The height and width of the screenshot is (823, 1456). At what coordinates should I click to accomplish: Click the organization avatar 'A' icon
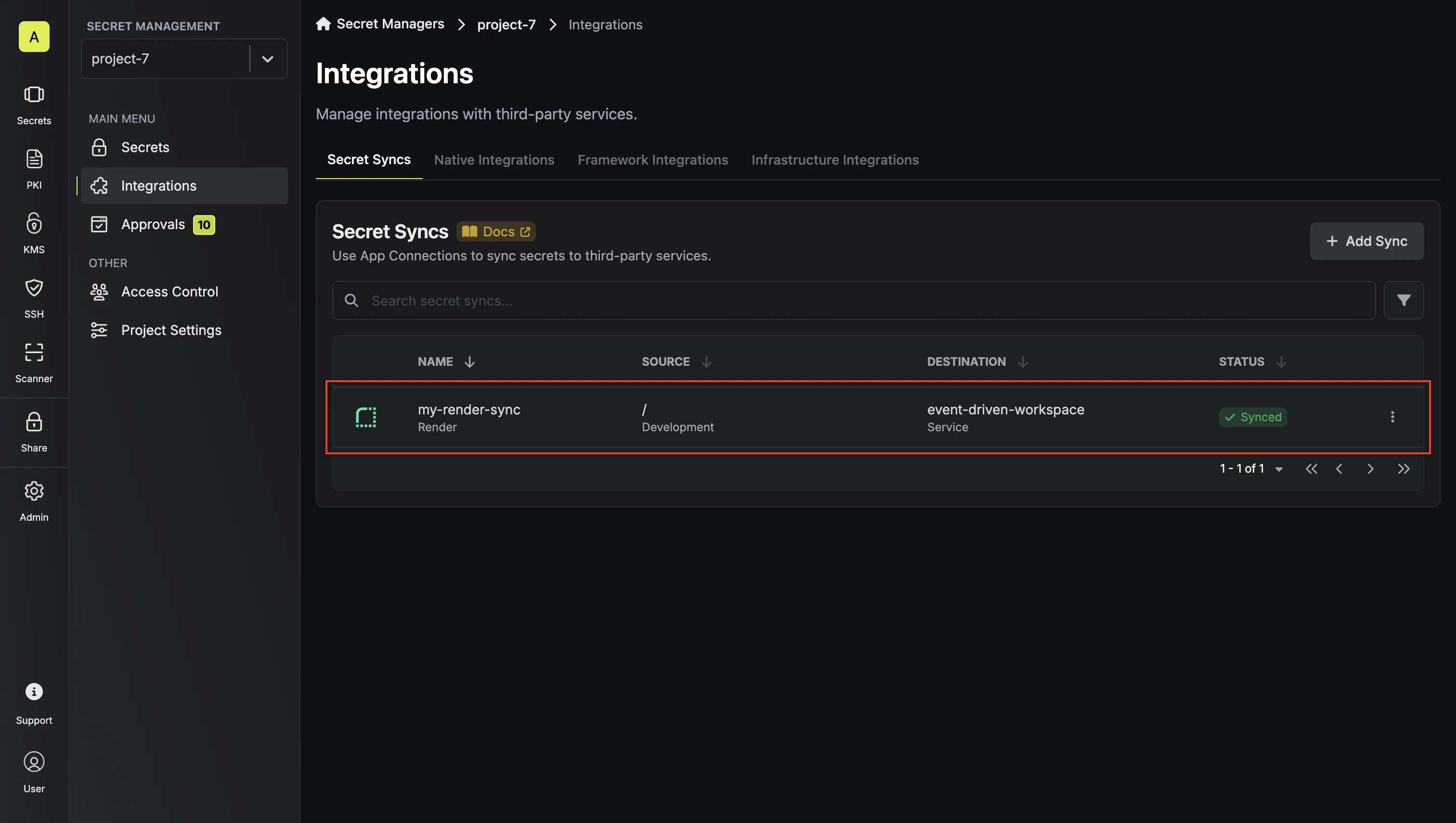(34, 37)
